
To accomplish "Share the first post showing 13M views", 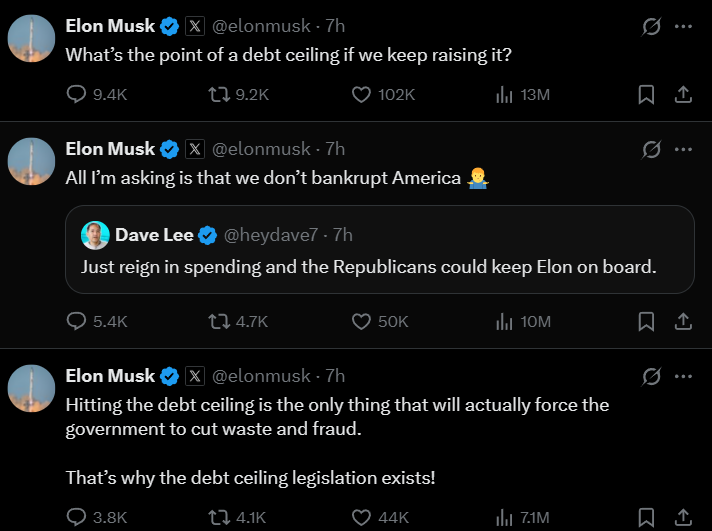I will 684,94.
